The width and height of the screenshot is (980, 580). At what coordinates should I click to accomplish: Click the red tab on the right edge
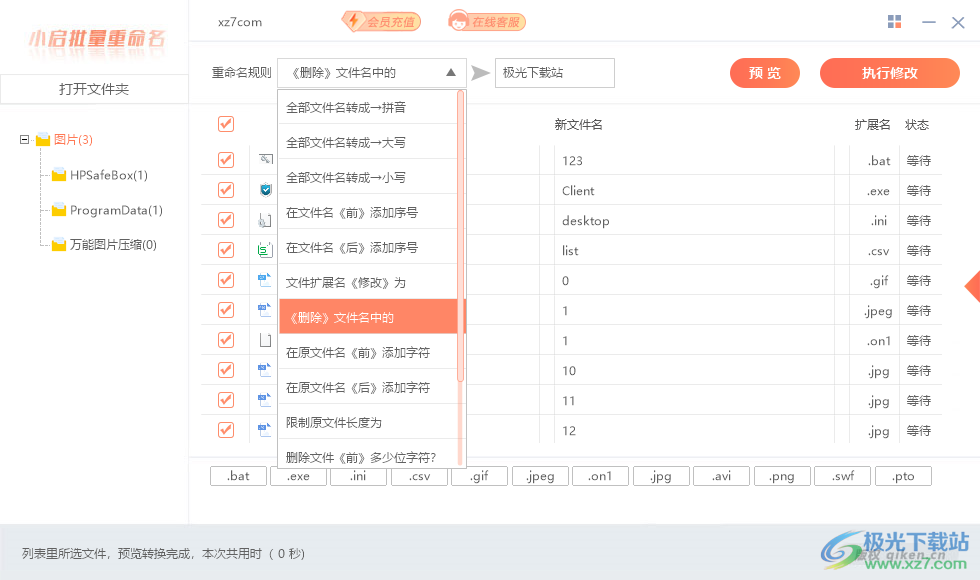(973, 287)
